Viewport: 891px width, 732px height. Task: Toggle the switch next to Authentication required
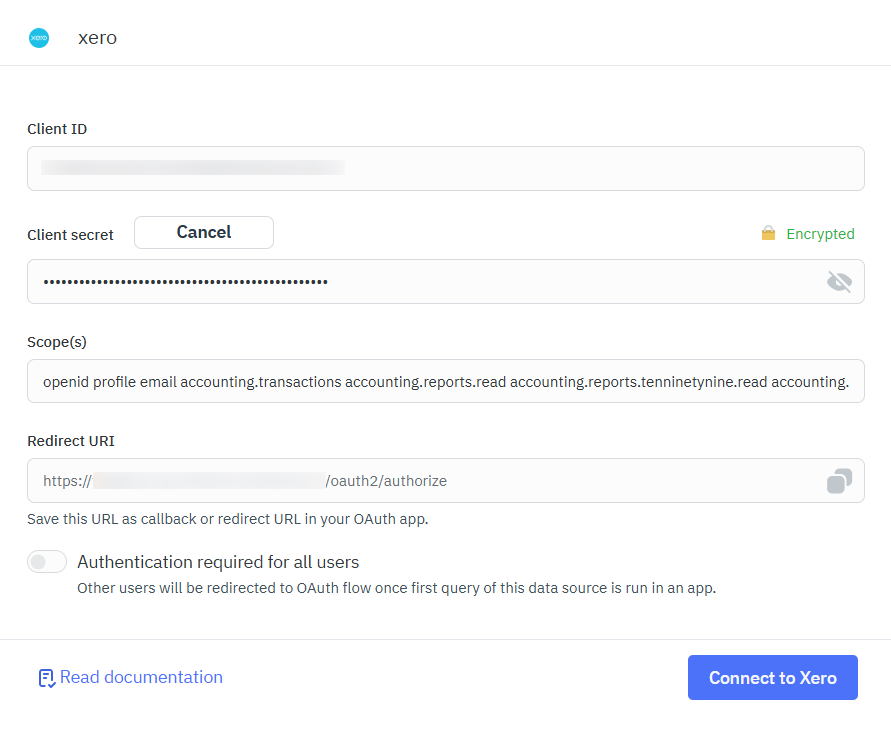tap(46, 562)
